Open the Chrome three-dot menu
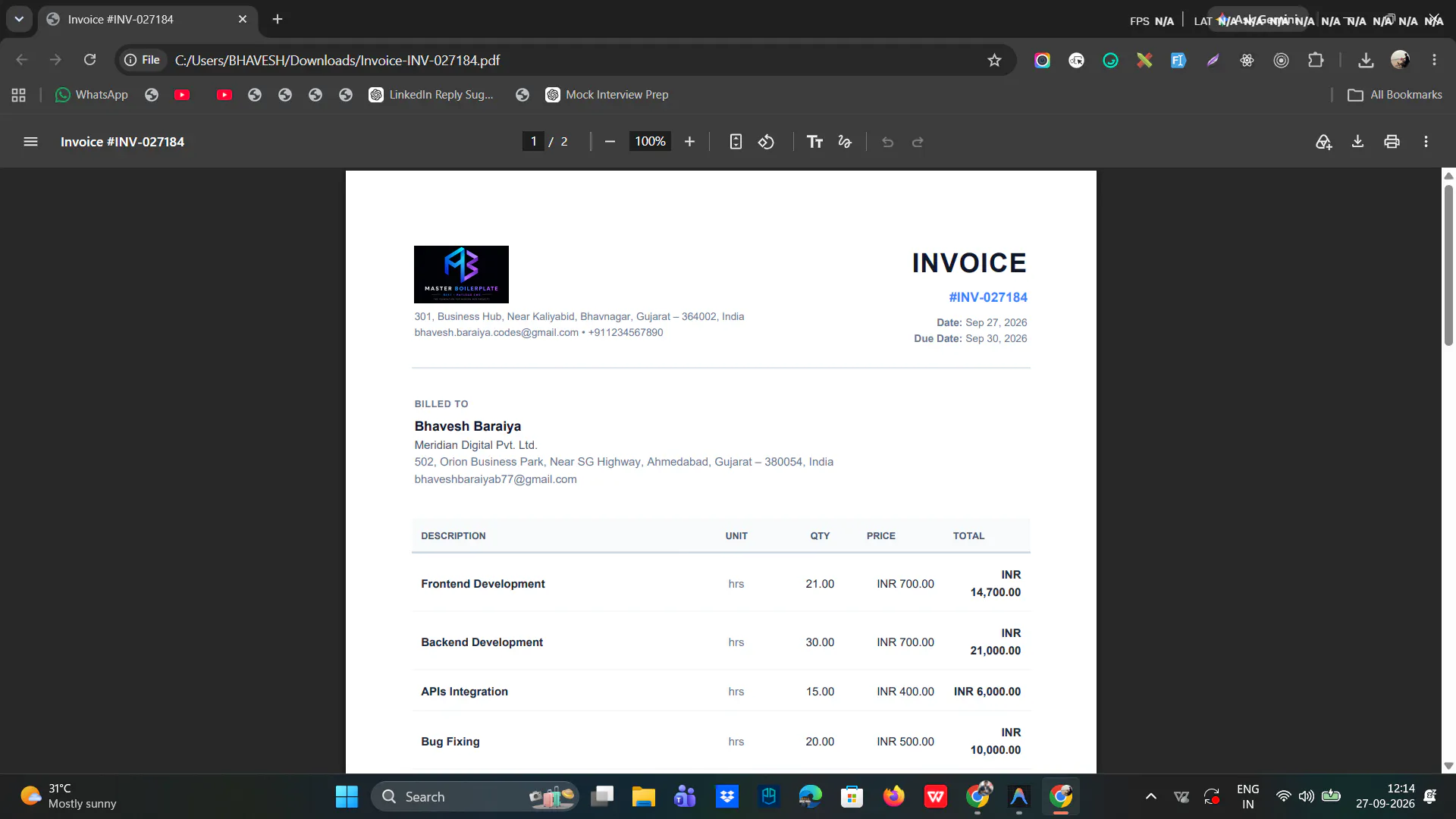Screen dimensions: 1456x819 point(1434,60)
